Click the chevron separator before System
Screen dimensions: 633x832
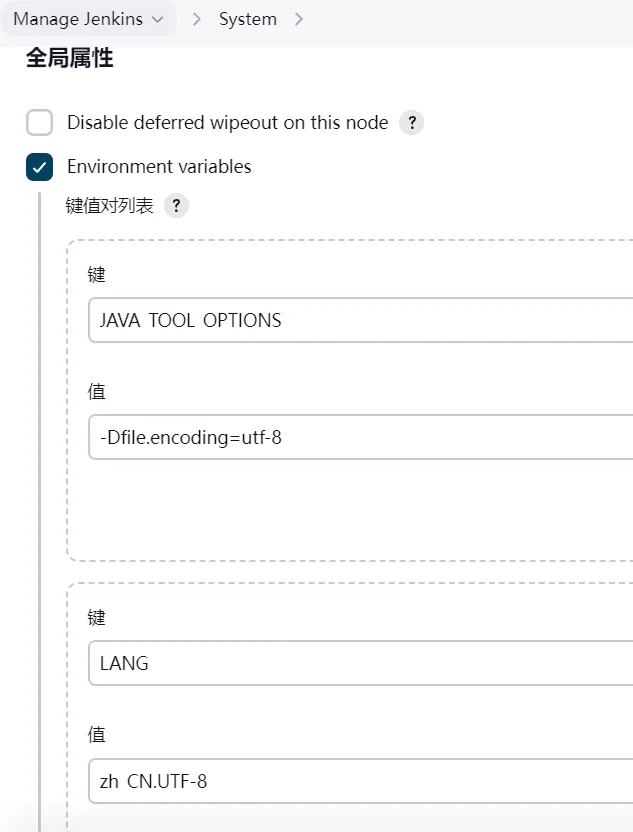(x=197, y=20)
